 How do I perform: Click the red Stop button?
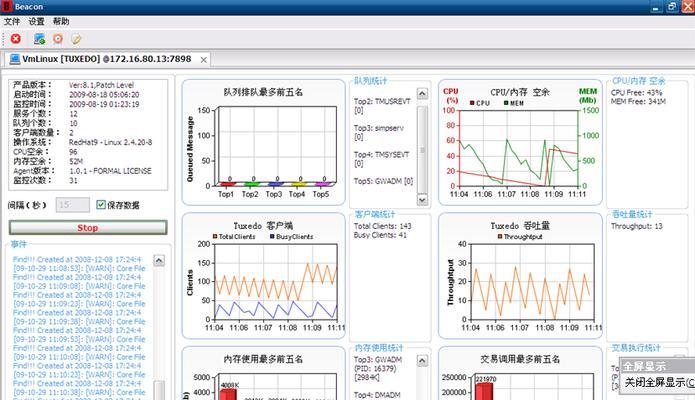pos(88,227)
